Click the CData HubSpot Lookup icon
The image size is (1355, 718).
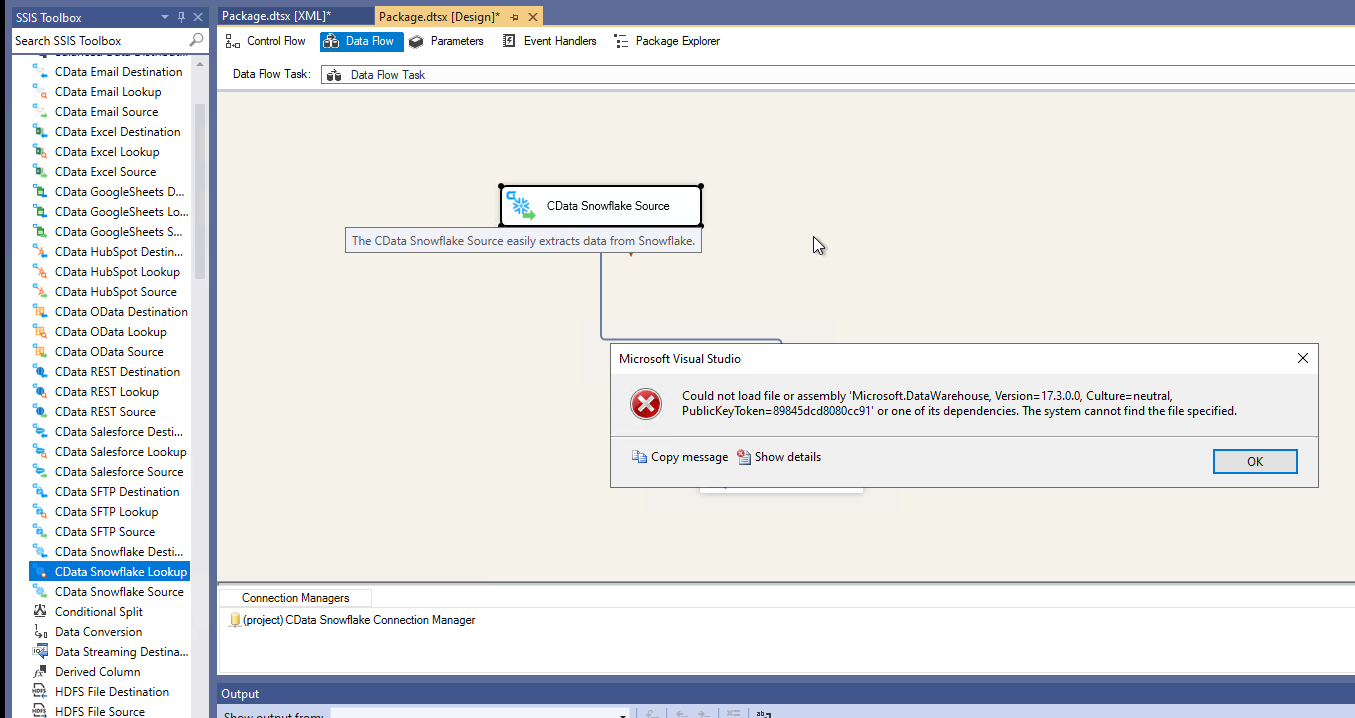tap(40, 272)
